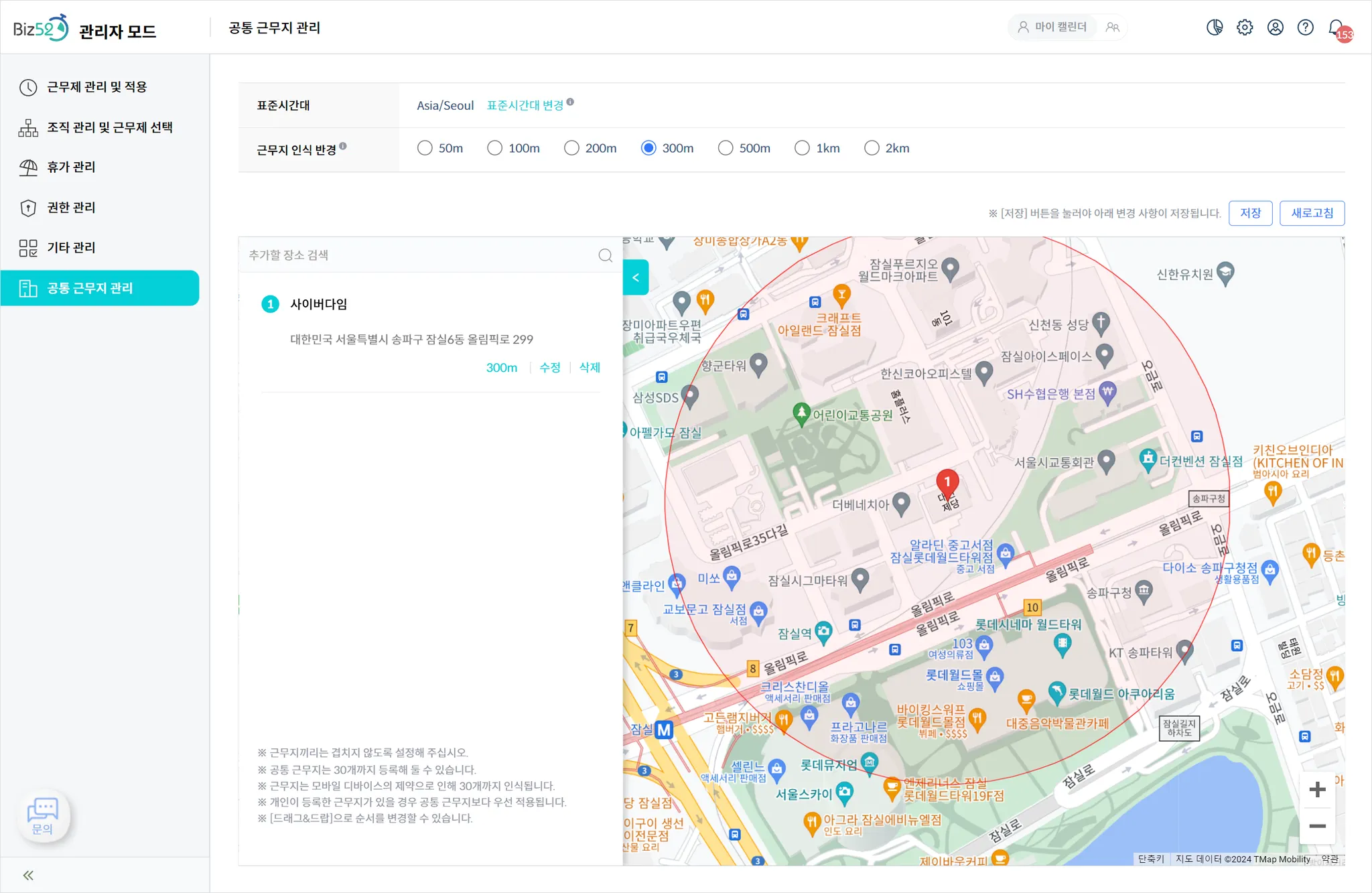Click the search magnifier in place search

[605, 255]
